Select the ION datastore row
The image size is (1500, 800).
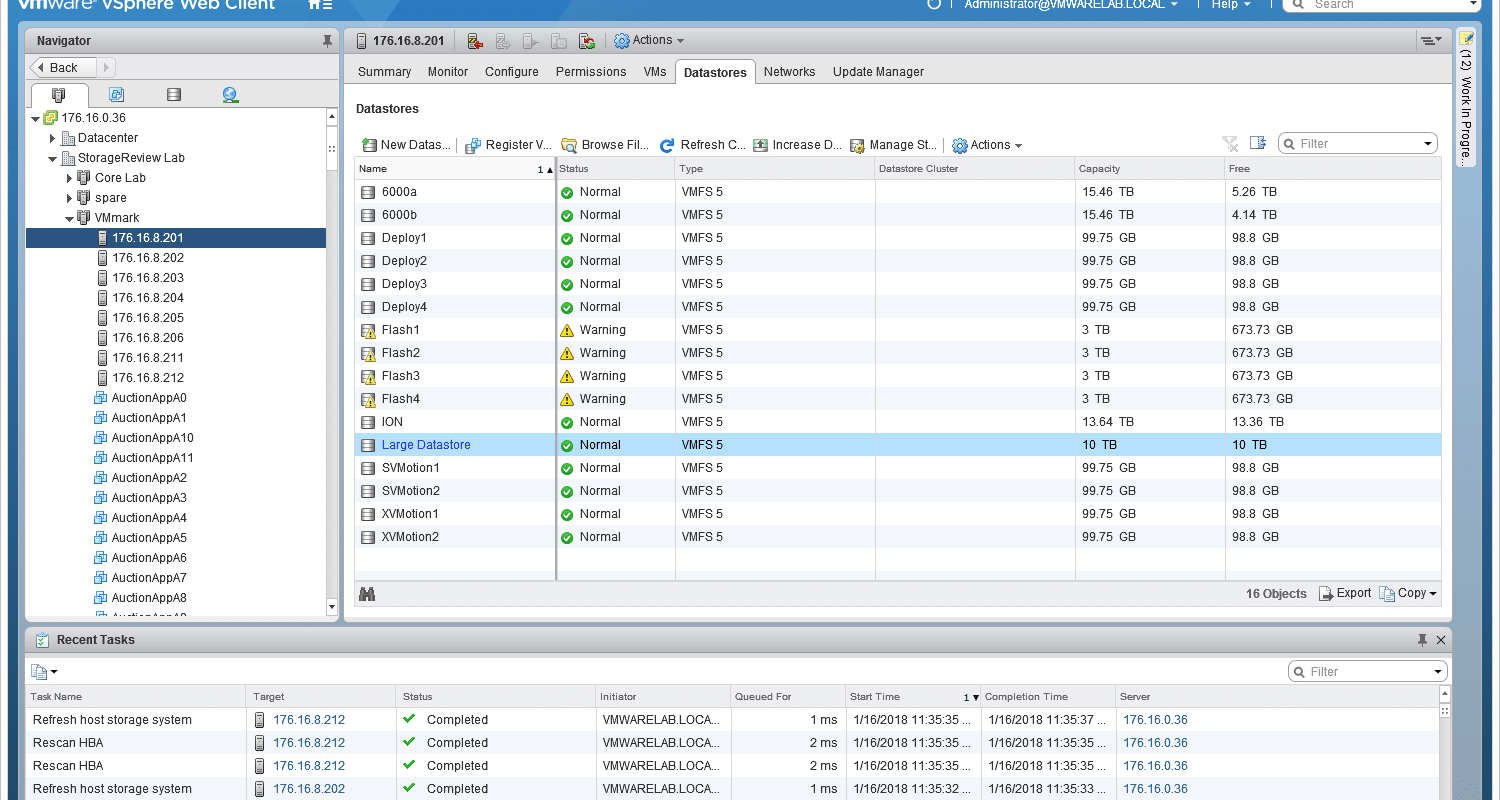tap(898, 422)
